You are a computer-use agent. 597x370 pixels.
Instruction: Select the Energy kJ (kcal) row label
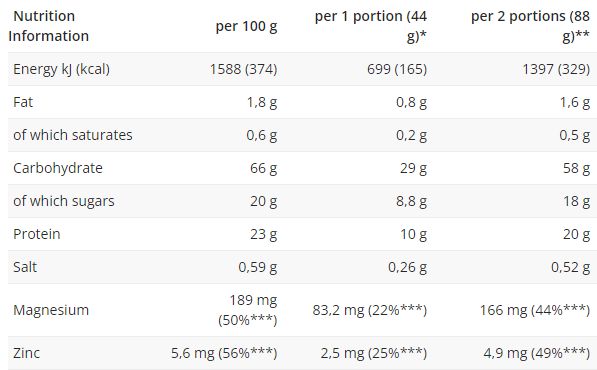coord(61,69)
